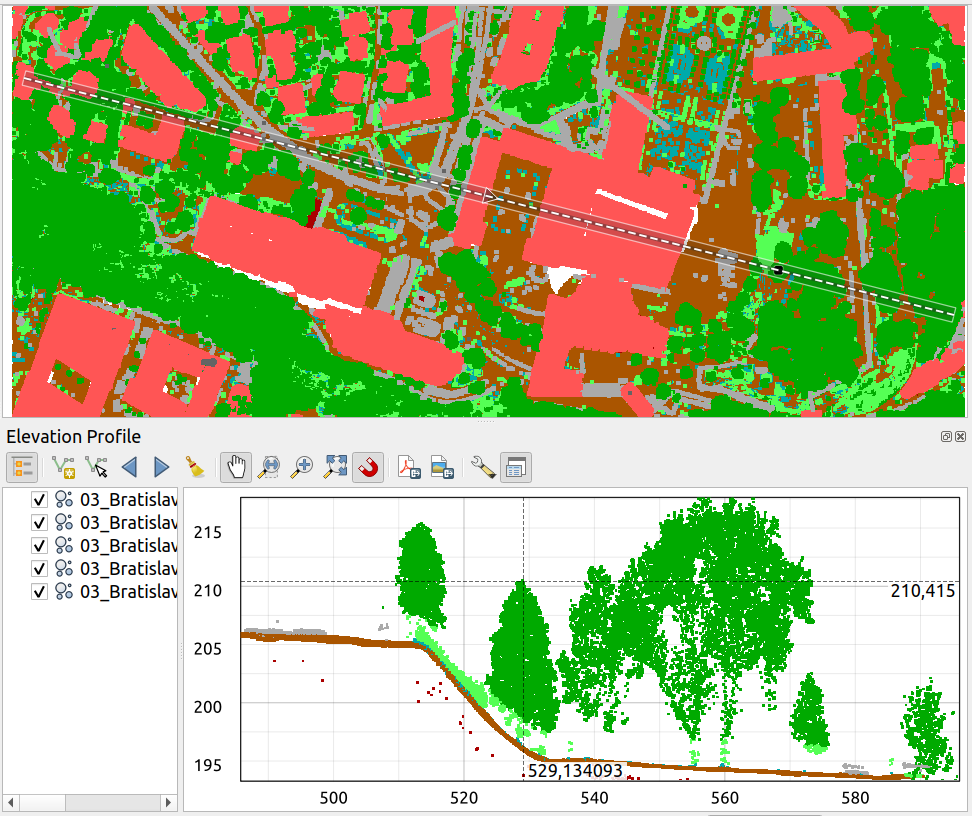Click the last layer's point cloud icon
Screen dimensions: 972x816
(x=64, y=592)
